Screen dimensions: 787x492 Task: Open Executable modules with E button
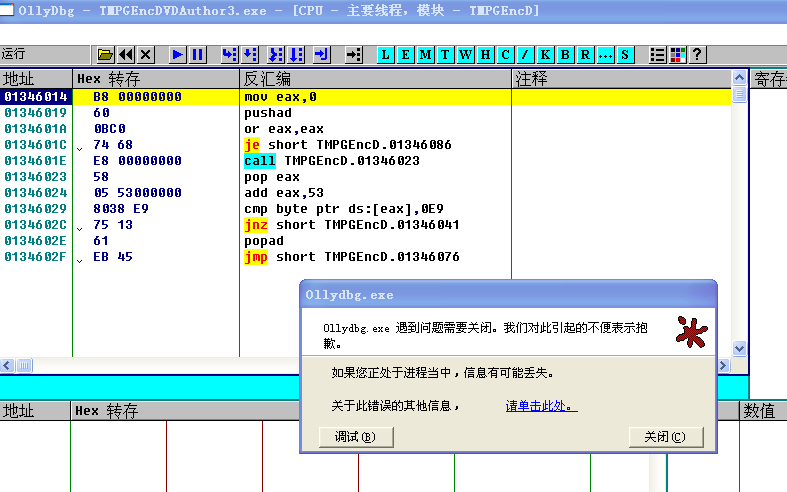point(405,54)
